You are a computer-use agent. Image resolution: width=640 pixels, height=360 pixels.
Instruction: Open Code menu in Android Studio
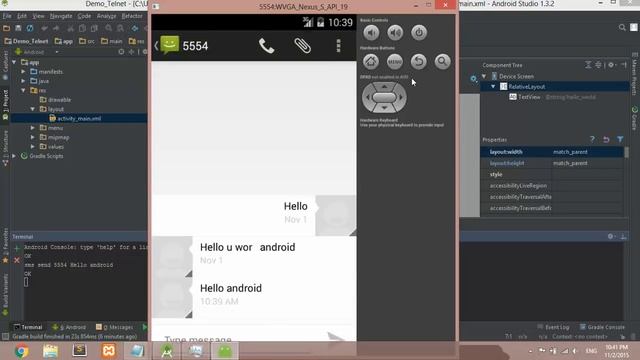point(84,16)
